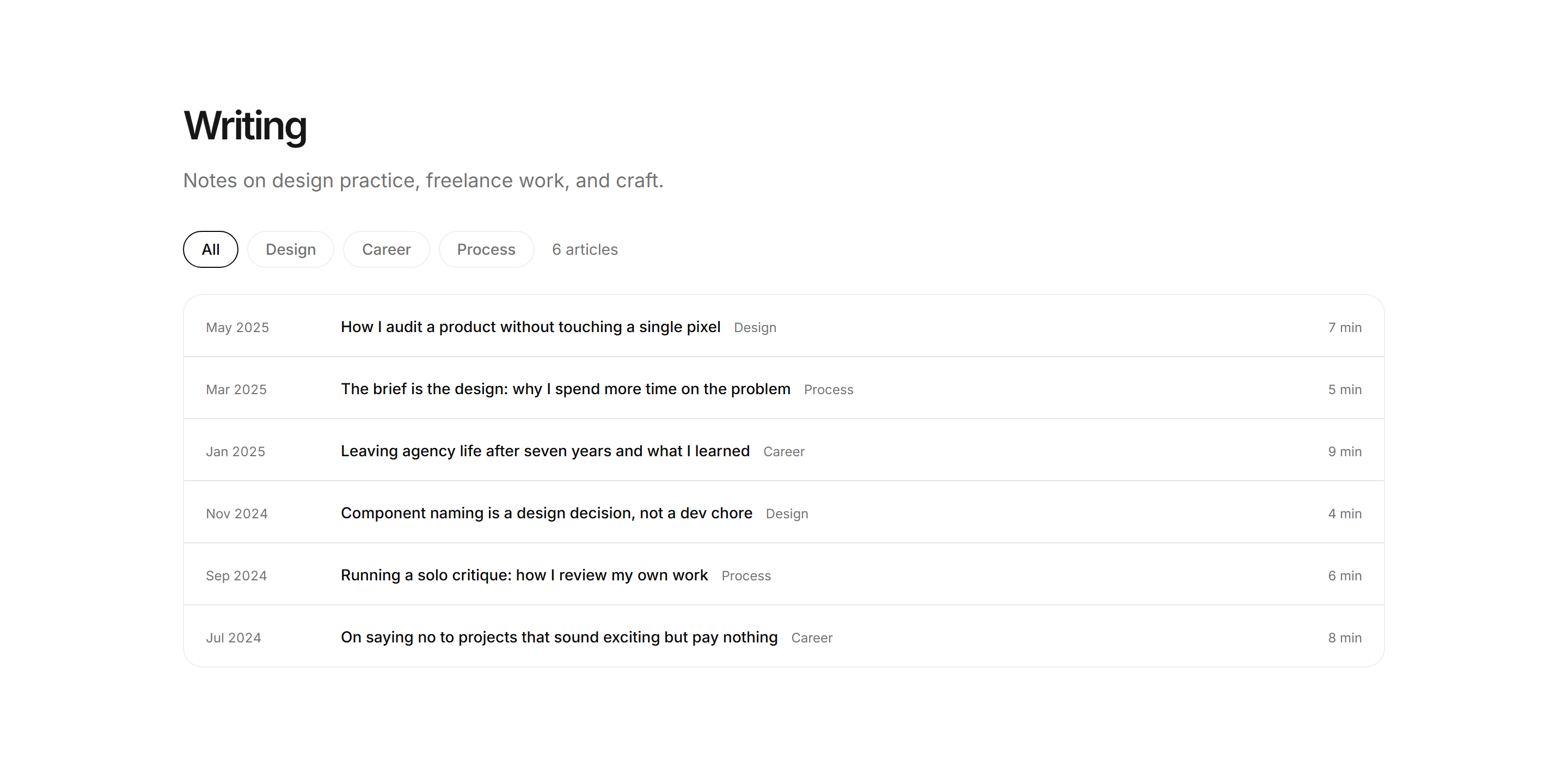
Task: Click the '6 articles' count label
Action: (x=584, y=250)
